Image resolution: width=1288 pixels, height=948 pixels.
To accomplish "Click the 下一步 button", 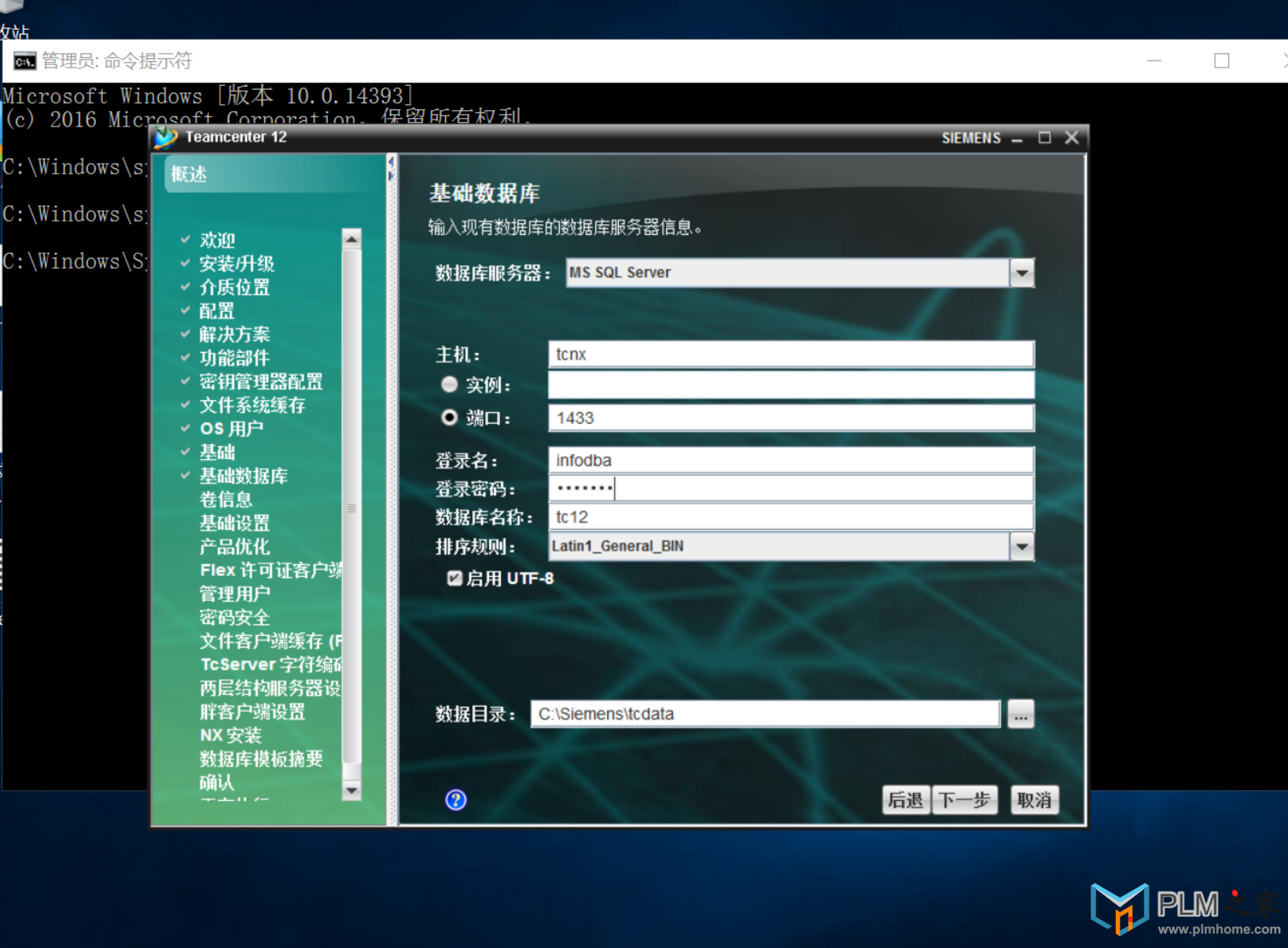I will point(965,800).
